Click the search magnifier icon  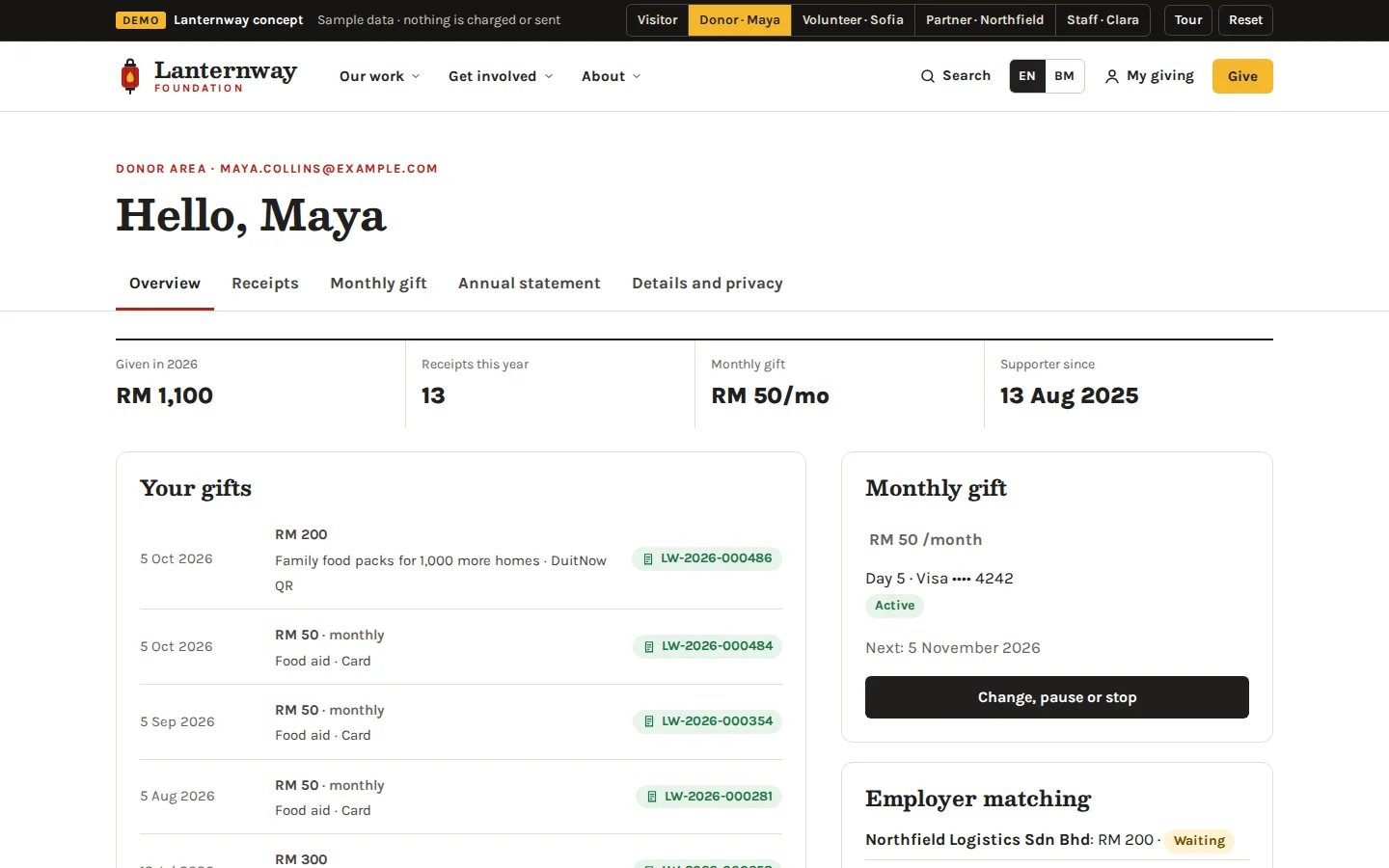coord(928,76)
